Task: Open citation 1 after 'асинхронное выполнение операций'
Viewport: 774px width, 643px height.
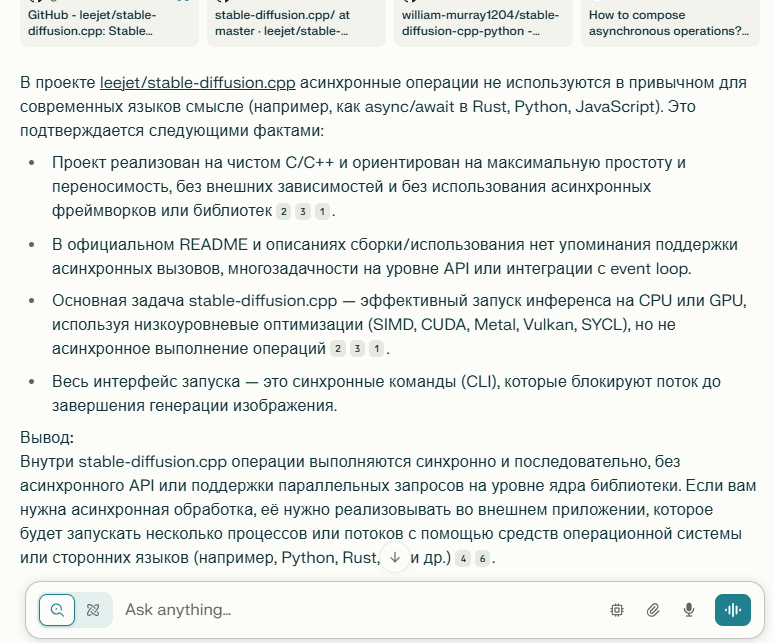Action: [377, 349]
